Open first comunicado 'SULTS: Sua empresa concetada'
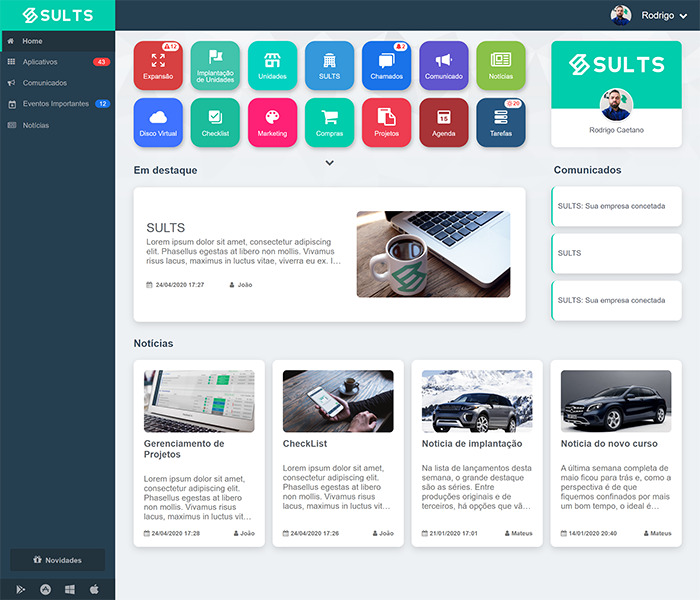Viewport: 700px width, 600px height. coord(616,206)
